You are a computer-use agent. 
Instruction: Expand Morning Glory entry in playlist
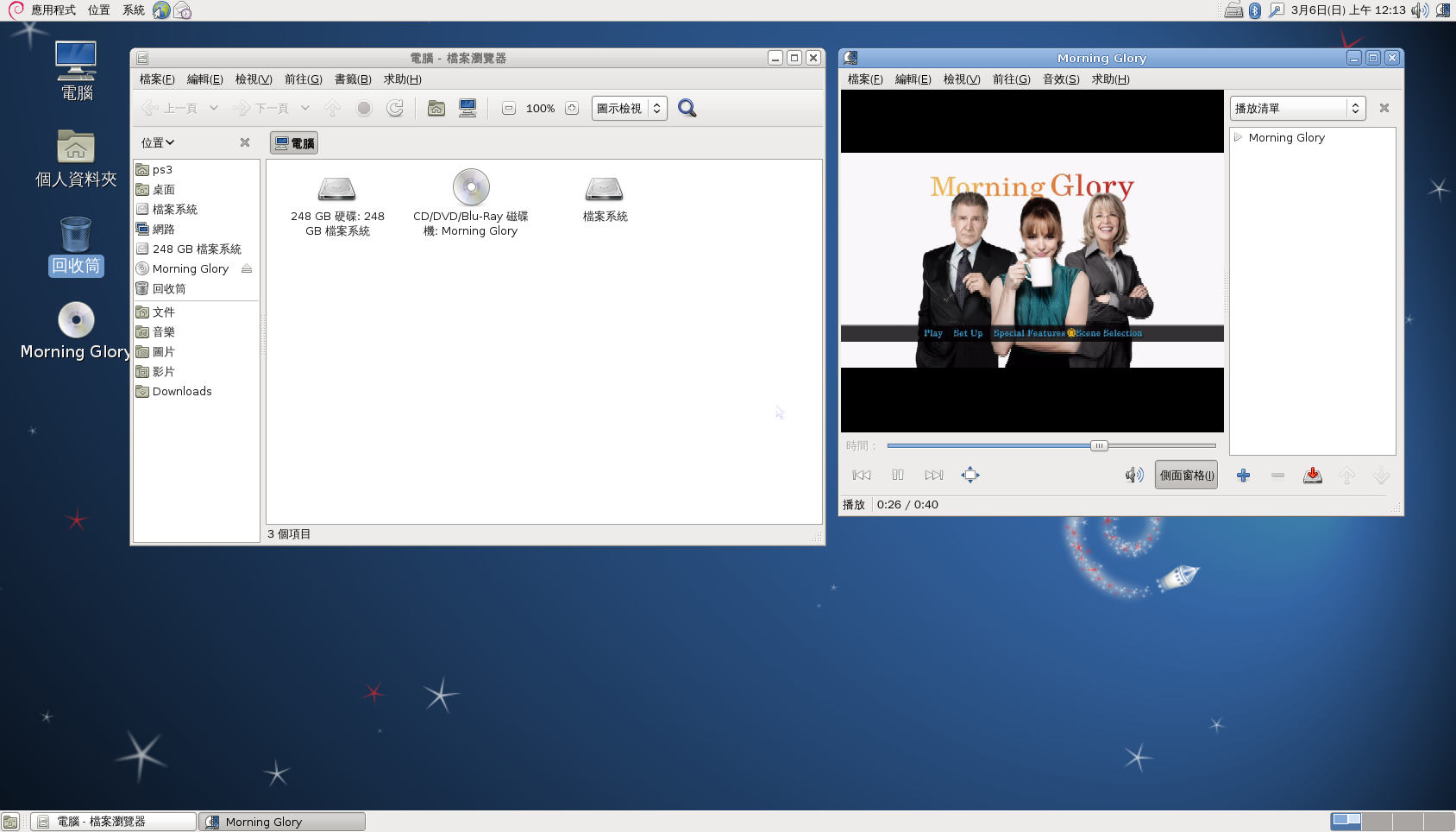pos(1238,137)
